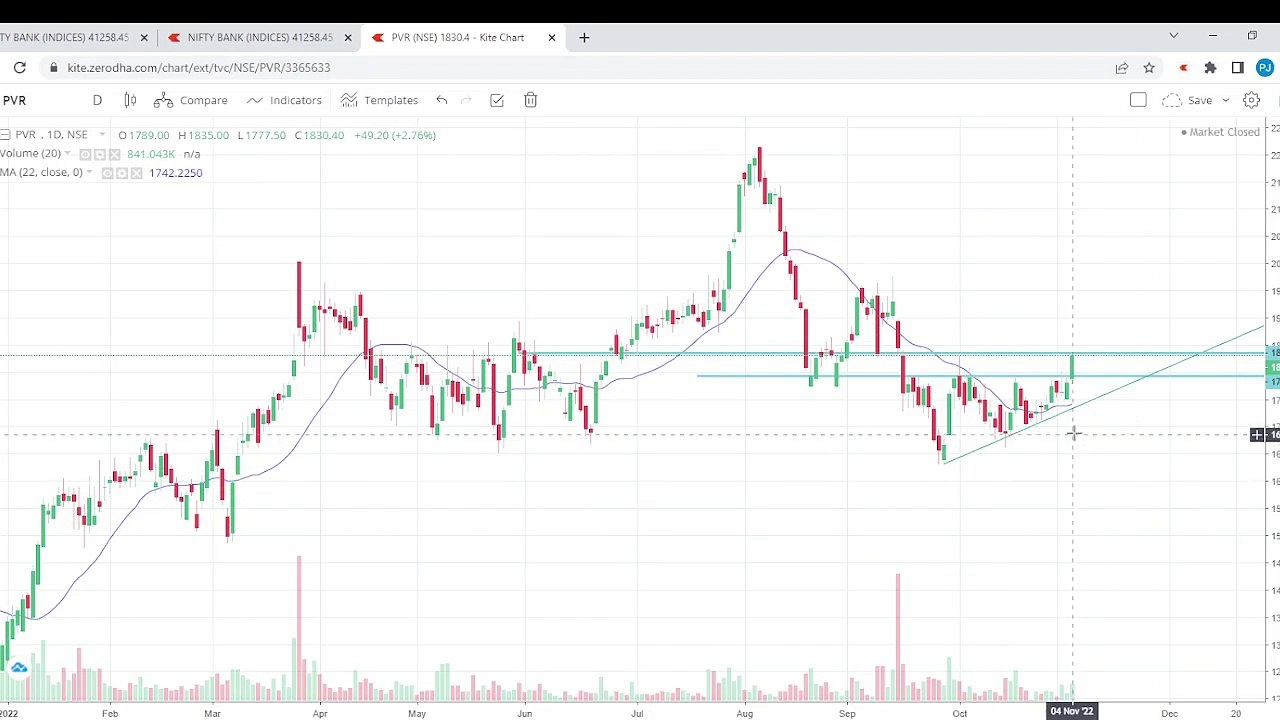This screenshot has width=1280, height=720.
Task: Click the browser address bar URL
Action: 199,67
